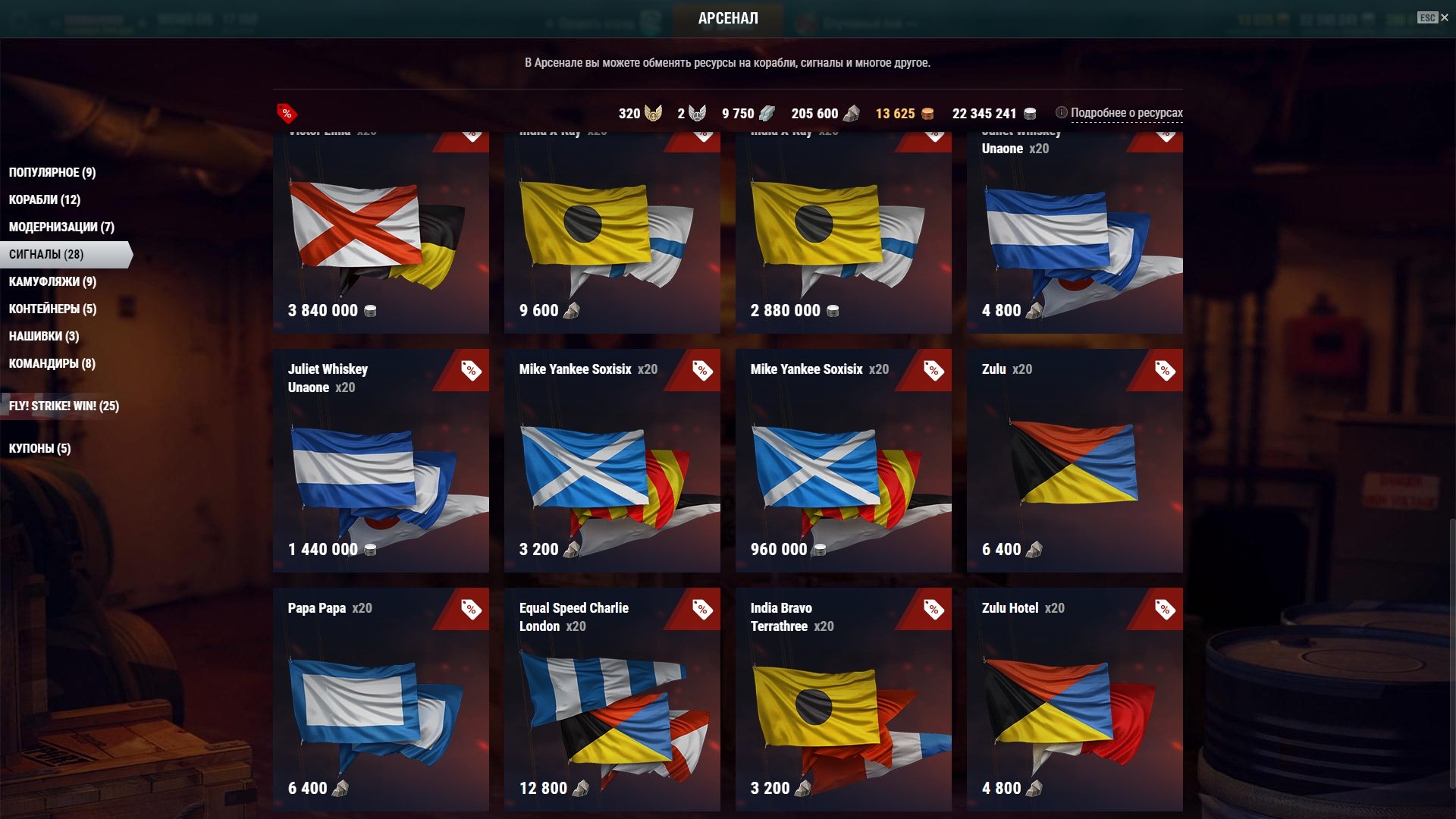
Task: Click the doubloons coin icon beside 13 625
Action: coord(927,114)
